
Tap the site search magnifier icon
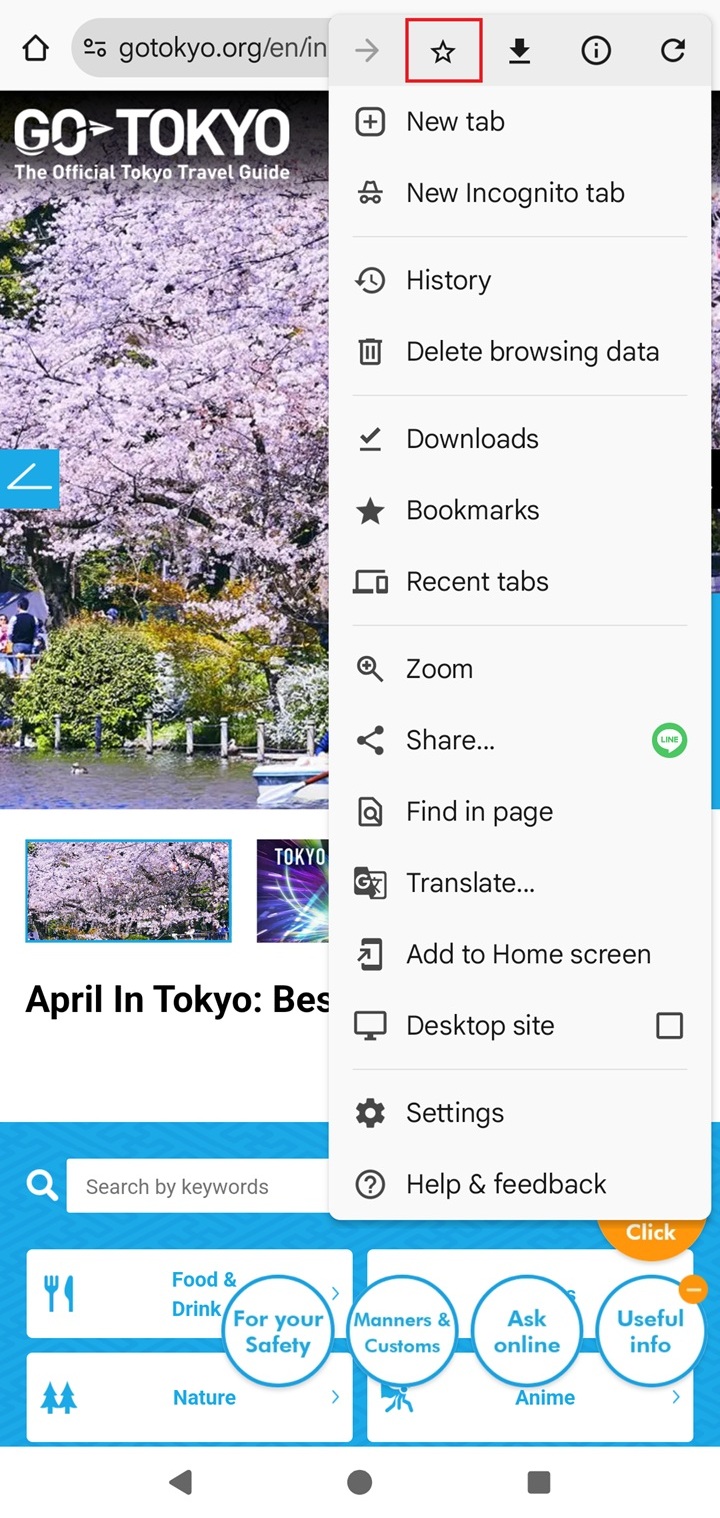[42, 1186]
